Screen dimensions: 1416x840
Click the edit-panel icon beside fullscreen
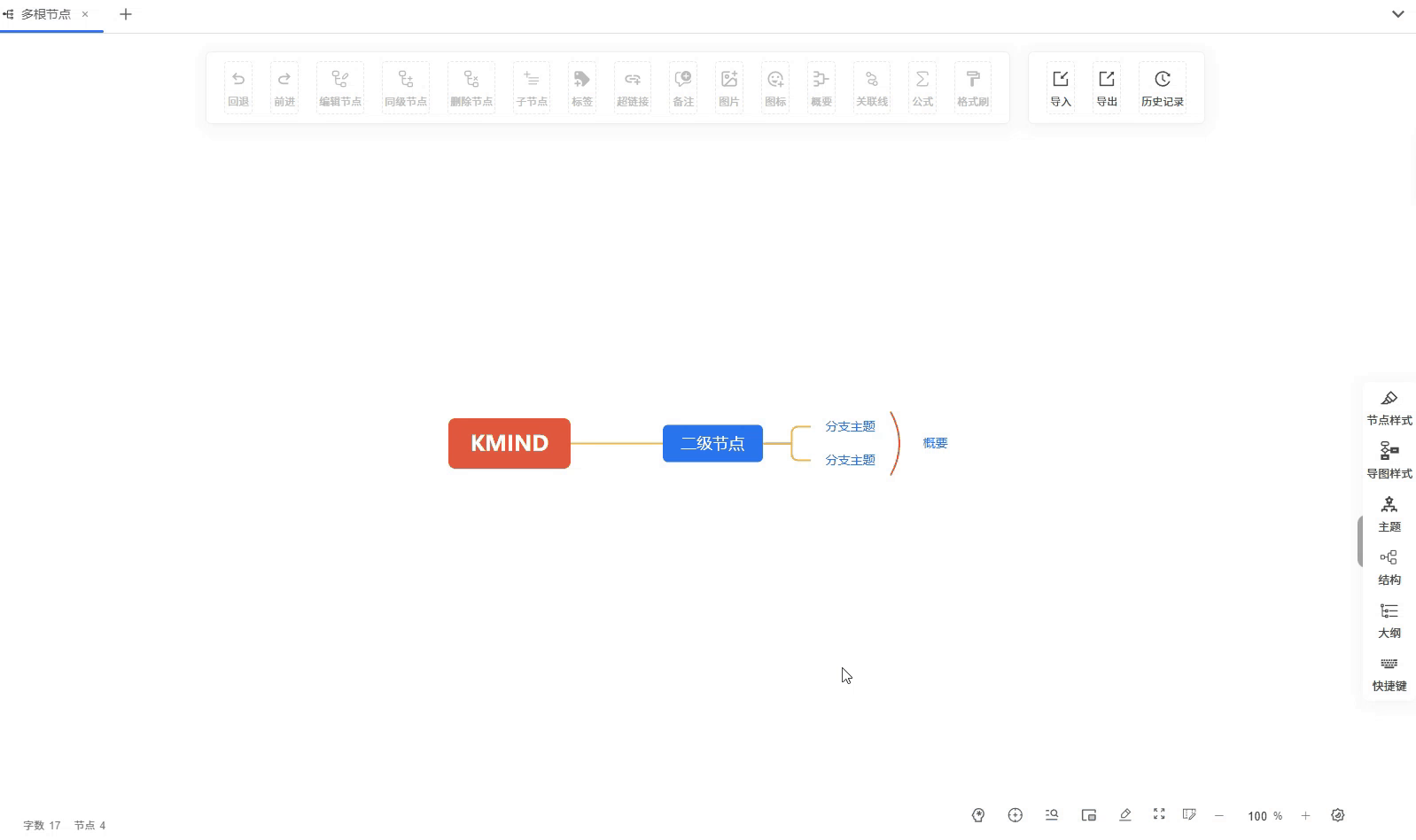[1189, 814]
